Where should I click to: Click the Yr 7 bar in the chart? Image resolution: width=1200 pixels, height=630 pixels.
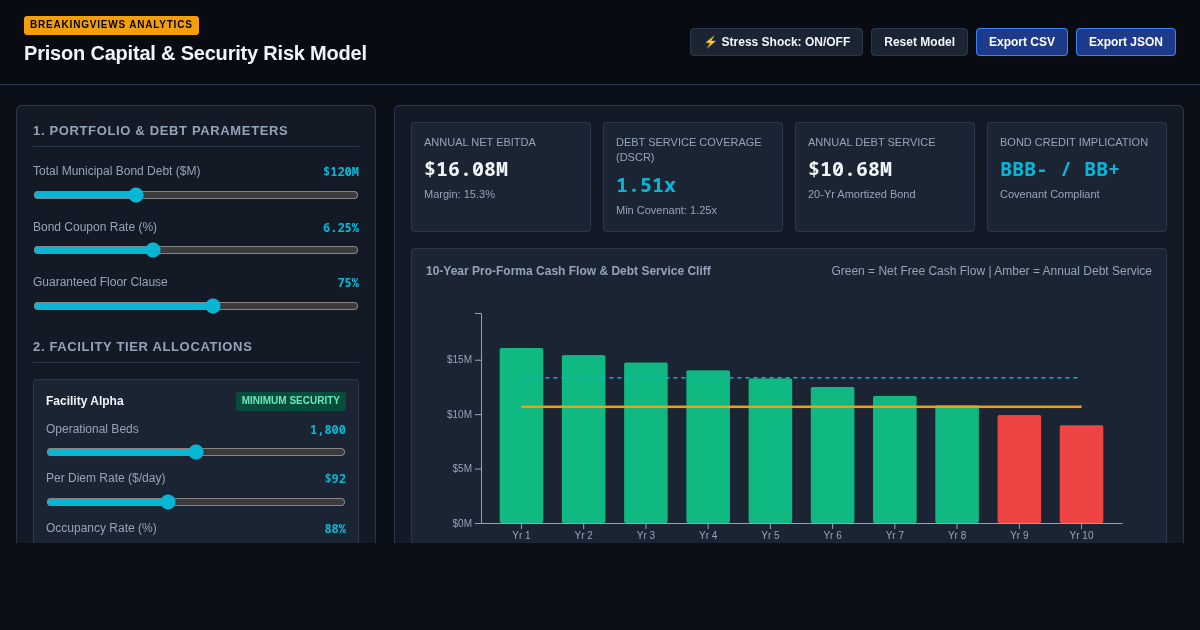tap(895, 460)
